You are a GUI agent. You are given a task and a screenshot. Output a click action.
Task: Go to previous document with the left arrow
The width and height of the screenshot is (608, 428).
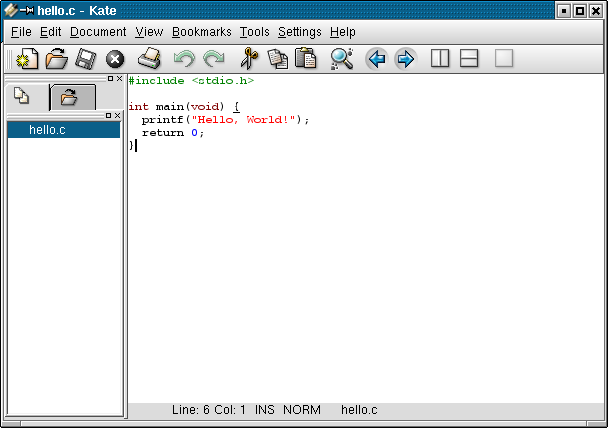[377, 59]
